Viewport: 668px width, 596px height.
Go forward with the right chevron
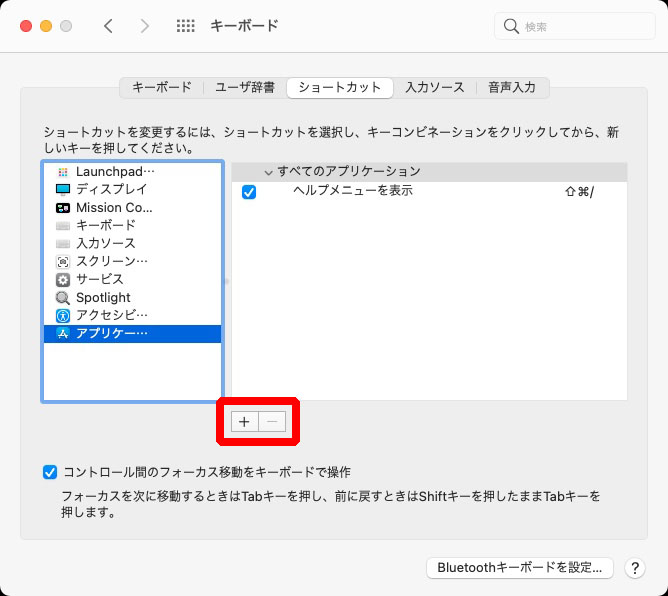(145, 26)
